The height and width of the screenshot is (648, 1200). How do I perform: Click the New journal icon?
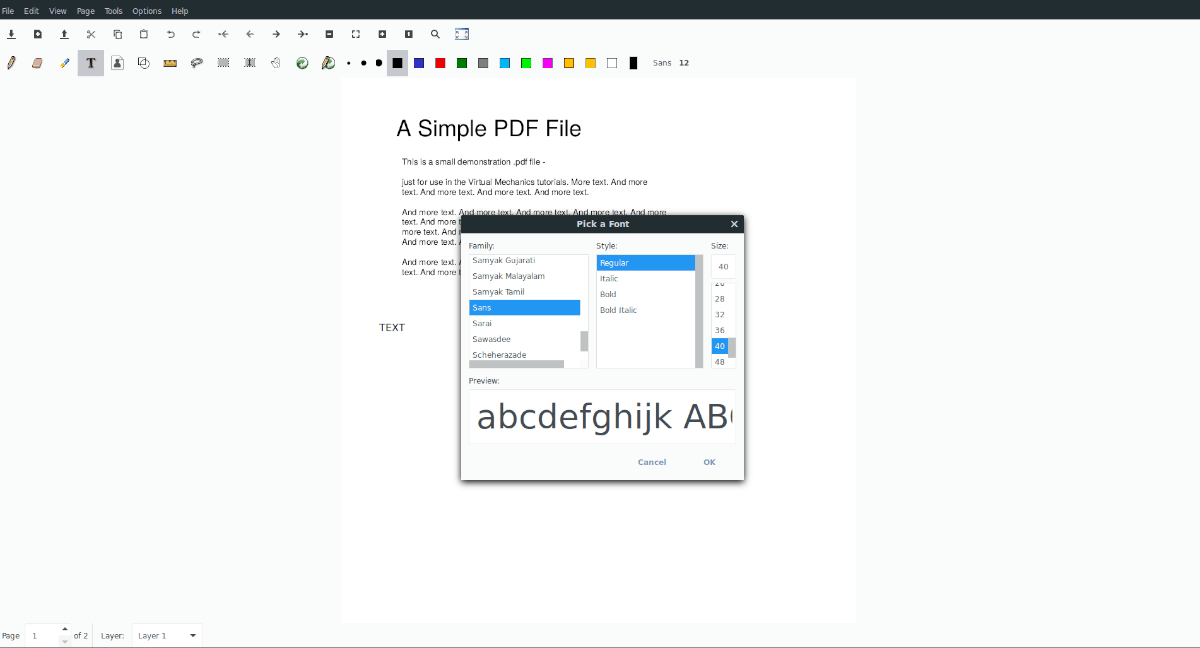pyautogui.click(x=38, y=34)
